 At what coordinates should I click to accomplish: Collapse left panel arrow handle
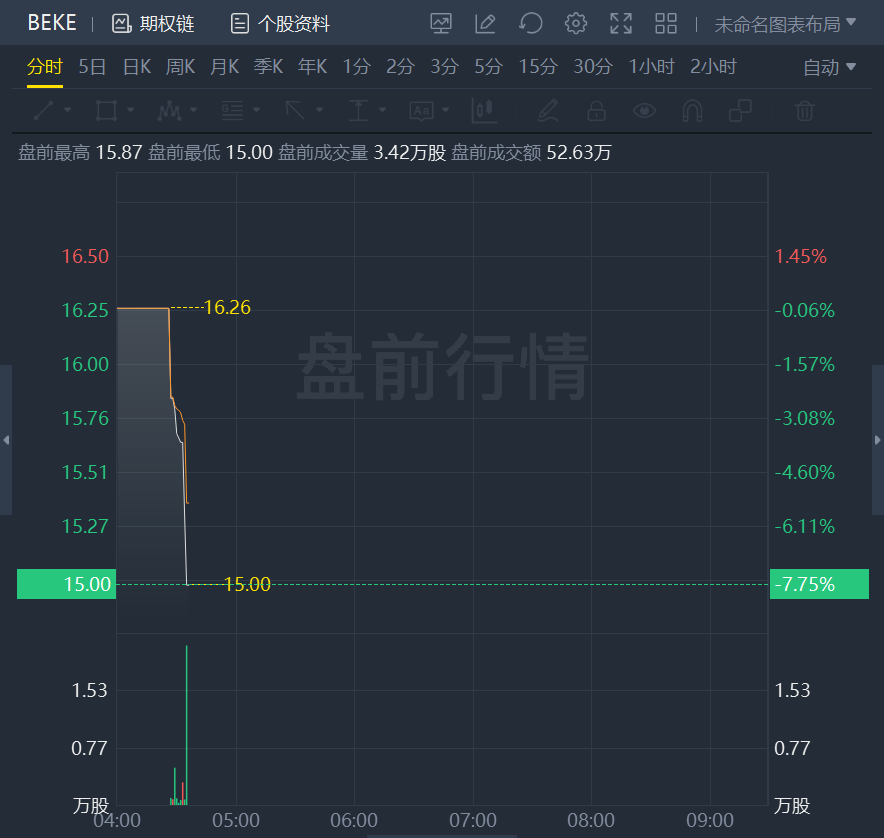[x=6, y=440]
